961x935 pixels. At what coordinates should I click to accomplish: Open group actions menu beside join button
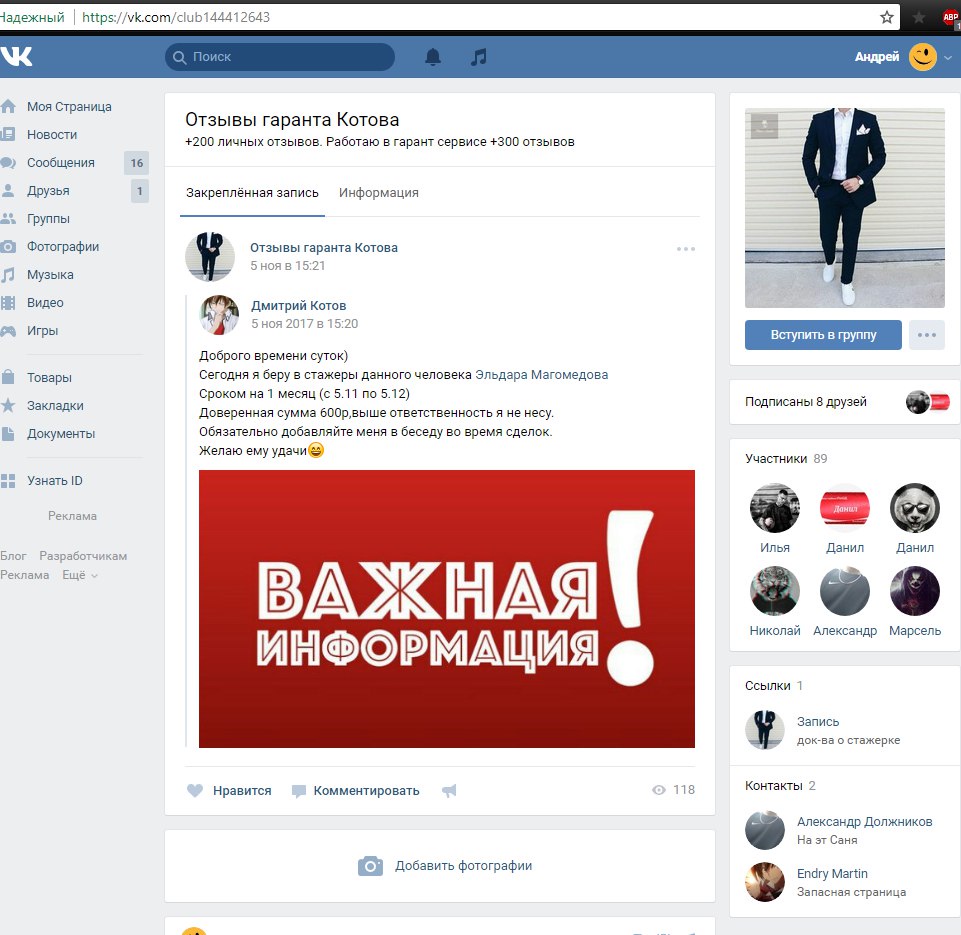coord(926,335)
